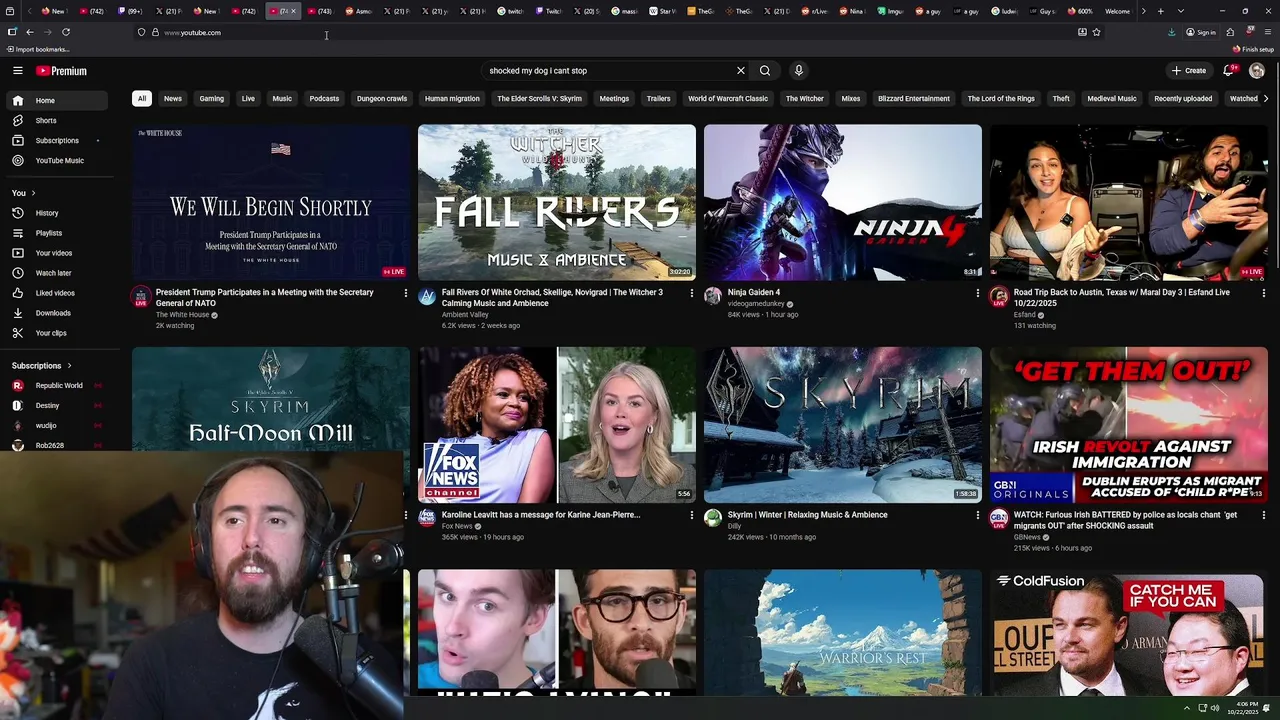Open Fox News channel link
The width and height of the screenshot is (1280, 720).
457,526
